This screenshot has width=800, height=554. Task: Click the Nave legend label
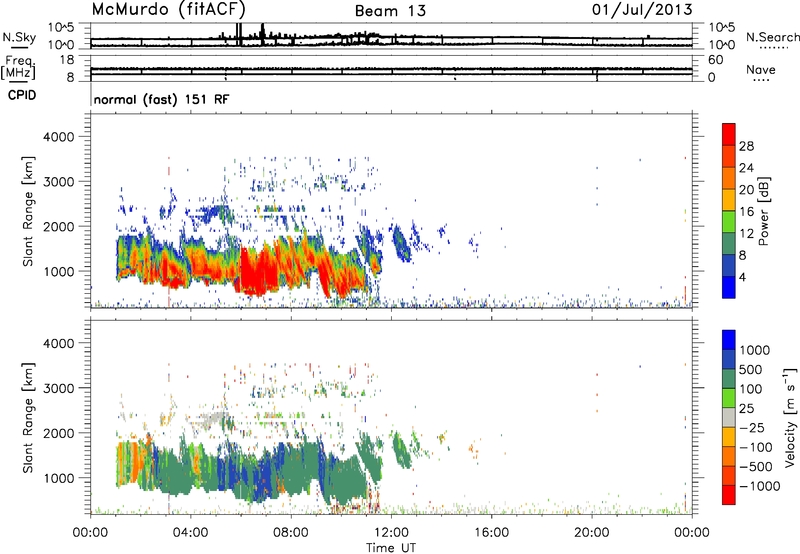click(x=761, y=70)
